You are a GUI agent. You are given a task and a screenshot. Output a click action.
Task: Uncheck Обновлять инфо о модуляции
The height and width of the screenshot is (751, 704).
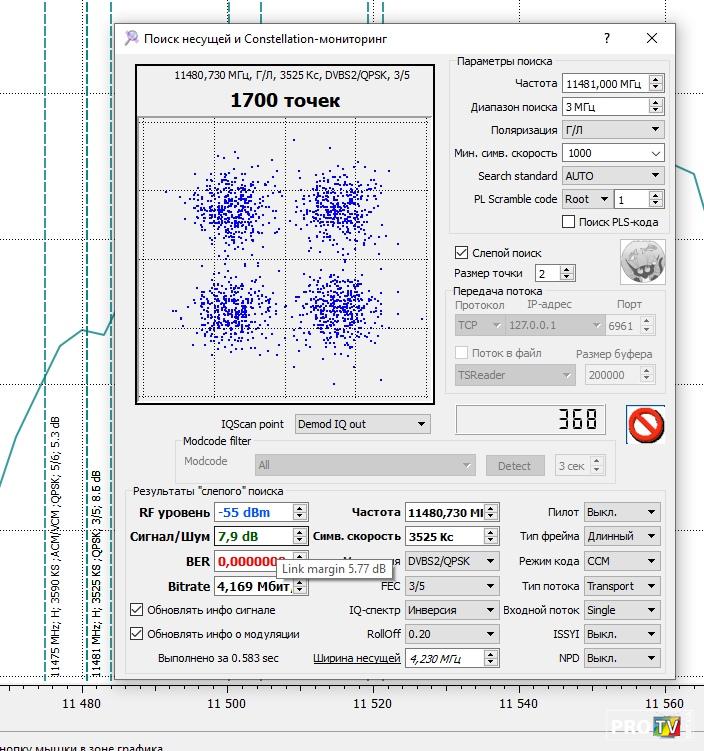pos(137,633)
